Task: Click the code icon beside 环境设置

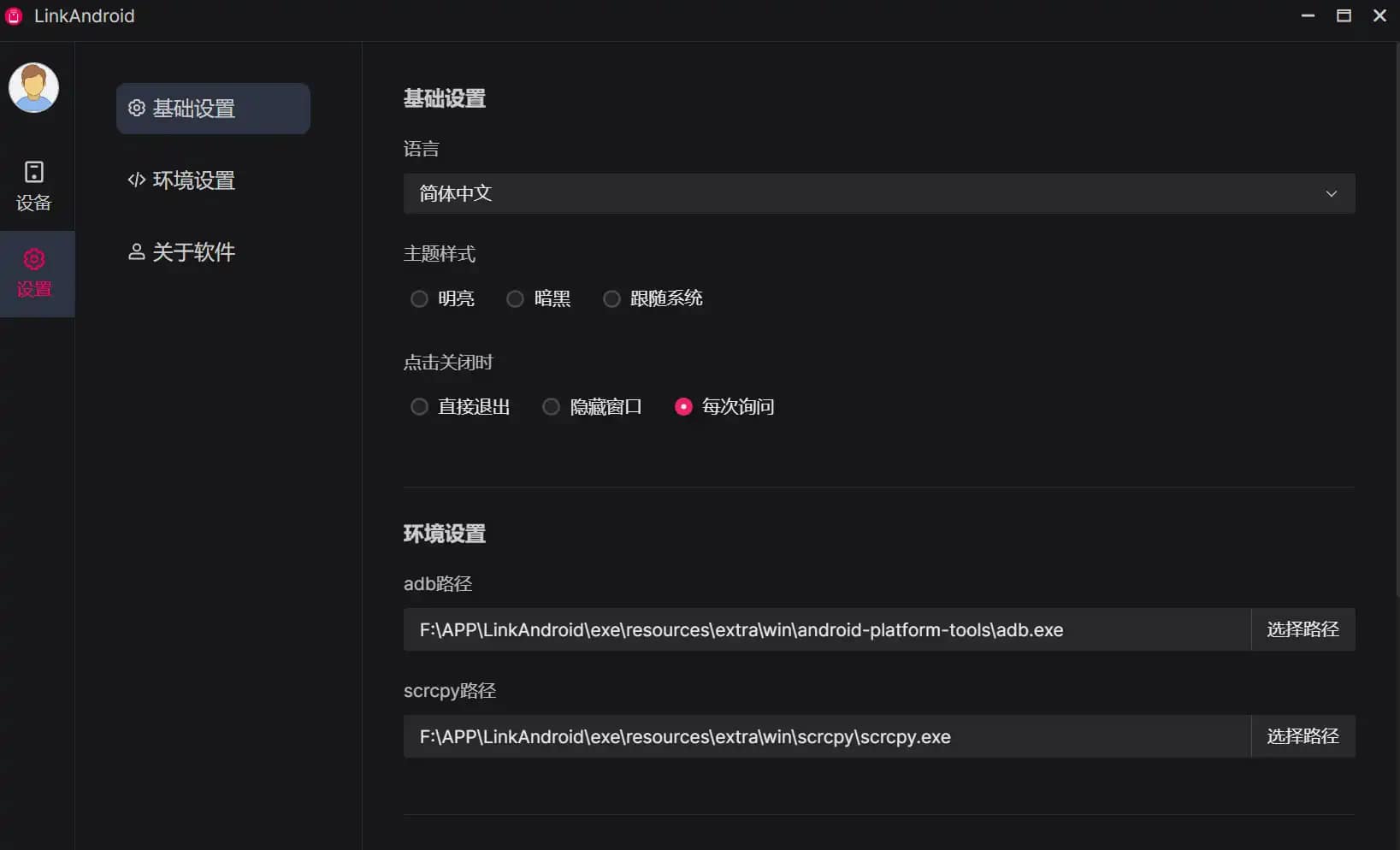Action: tap(136, 180)
